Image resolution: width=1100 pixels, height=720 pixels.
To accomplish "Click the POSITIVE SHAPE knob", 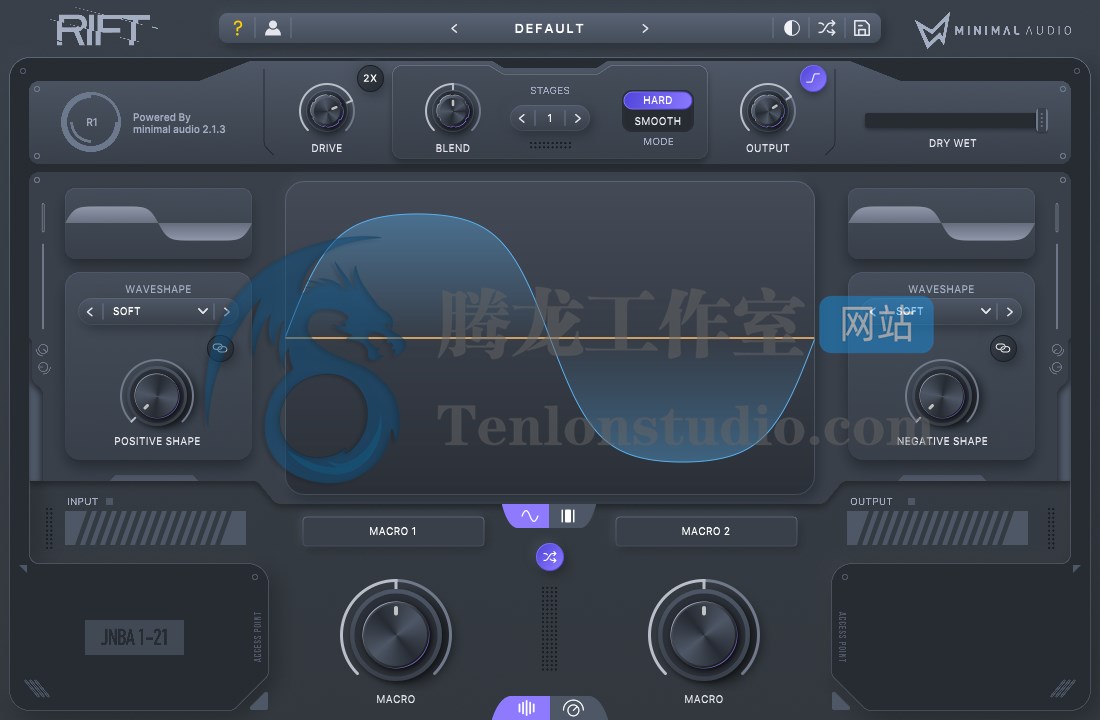I will click(x=157, y=395).
